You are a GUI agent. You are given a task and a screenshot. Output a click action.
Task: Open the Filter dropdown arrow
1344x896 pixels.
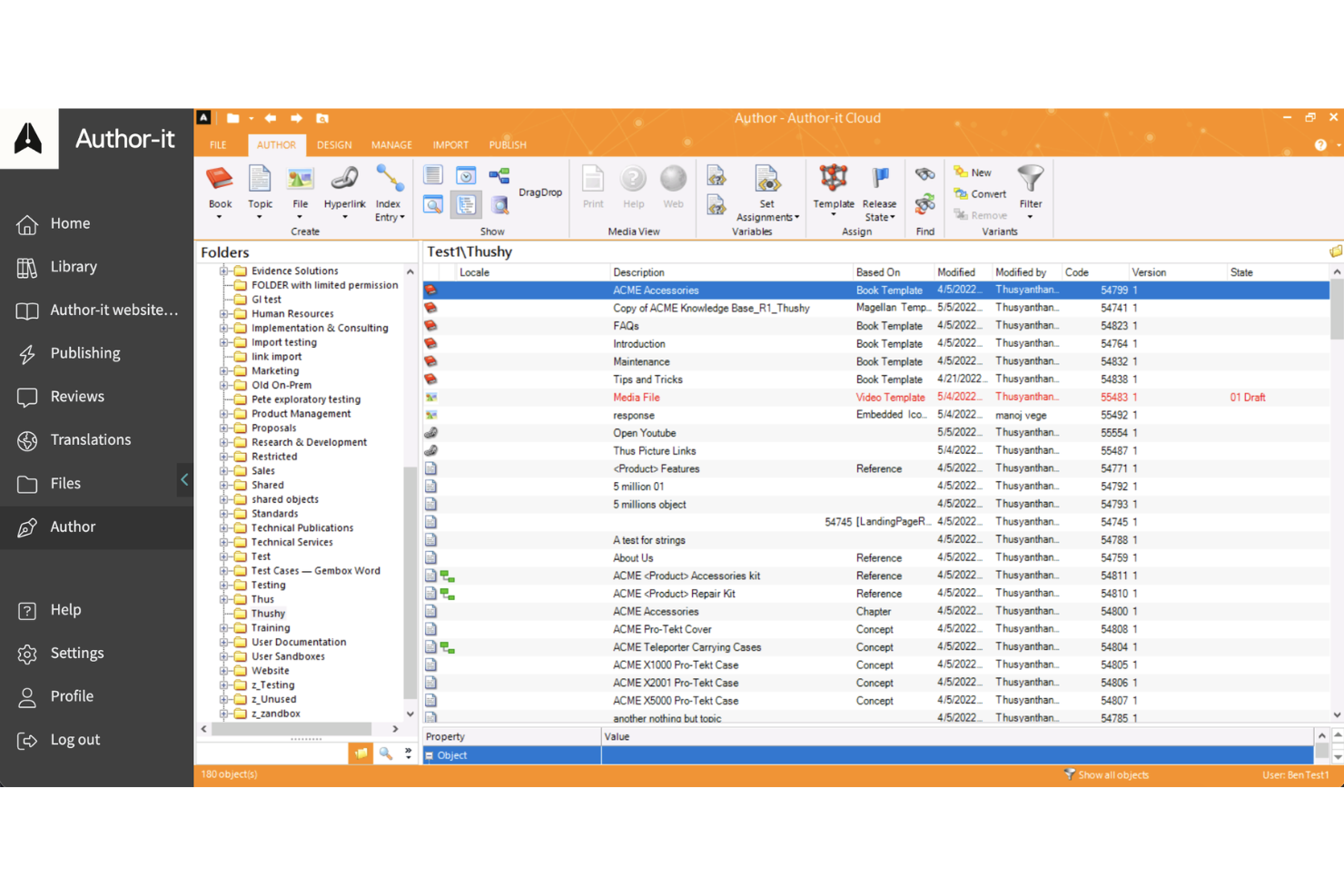pos(1030,218)
